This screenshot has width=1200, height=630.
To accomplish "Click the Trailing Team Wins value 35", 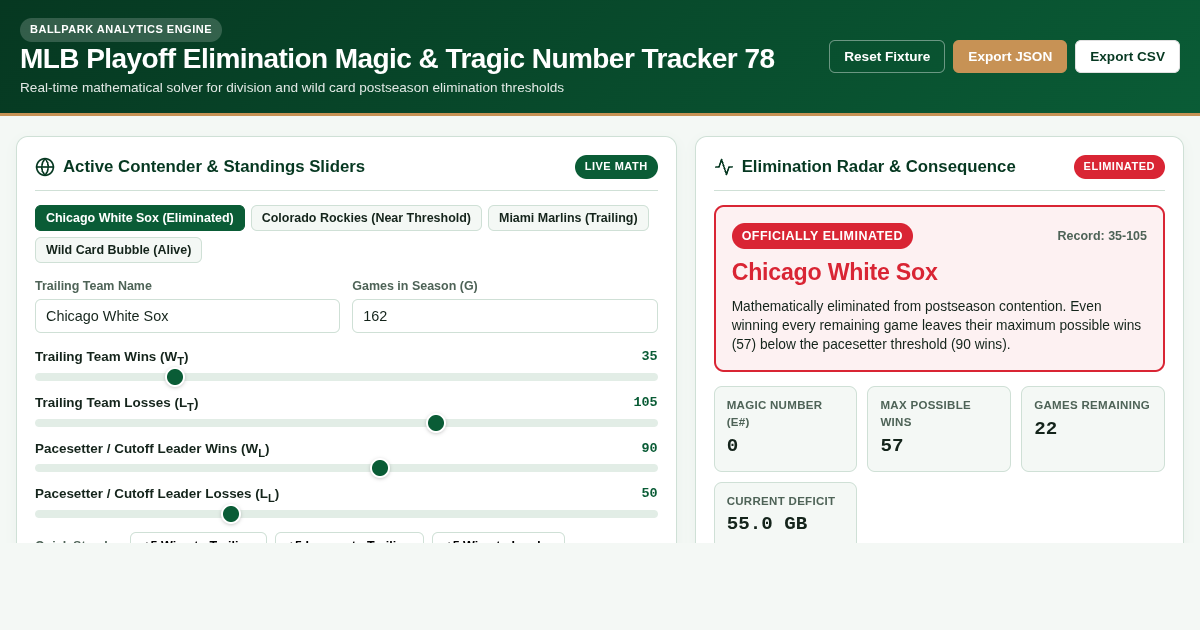I will [650, 356].
